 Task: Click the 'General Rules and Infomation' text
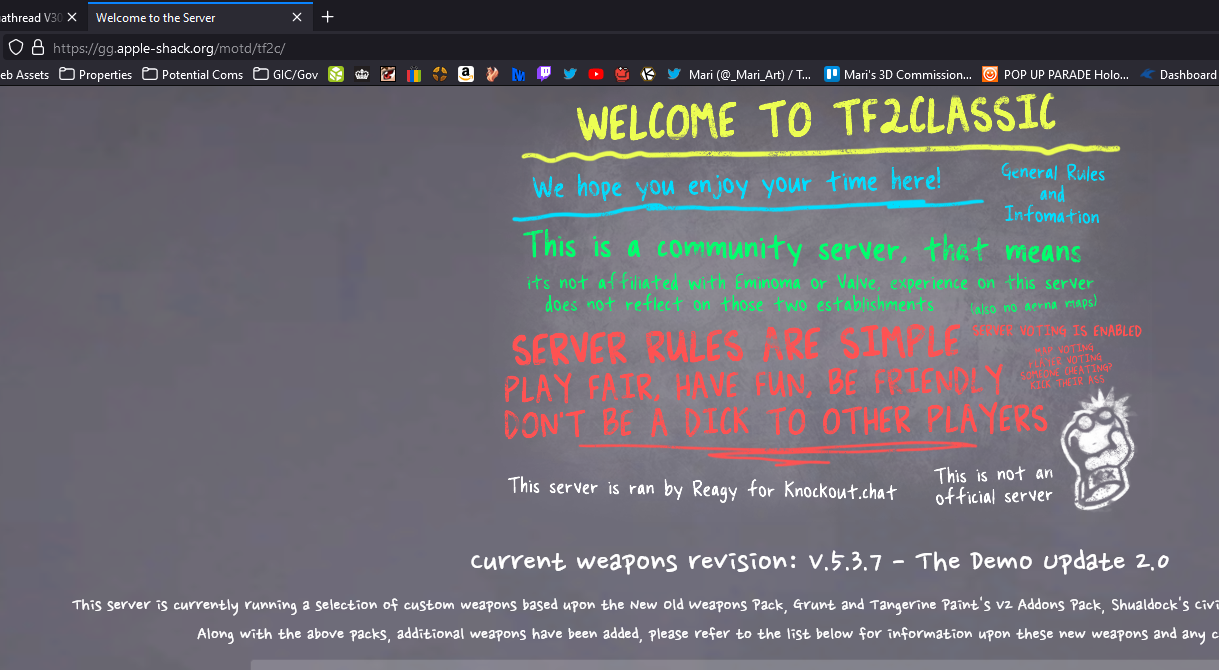coord(1052,194)
